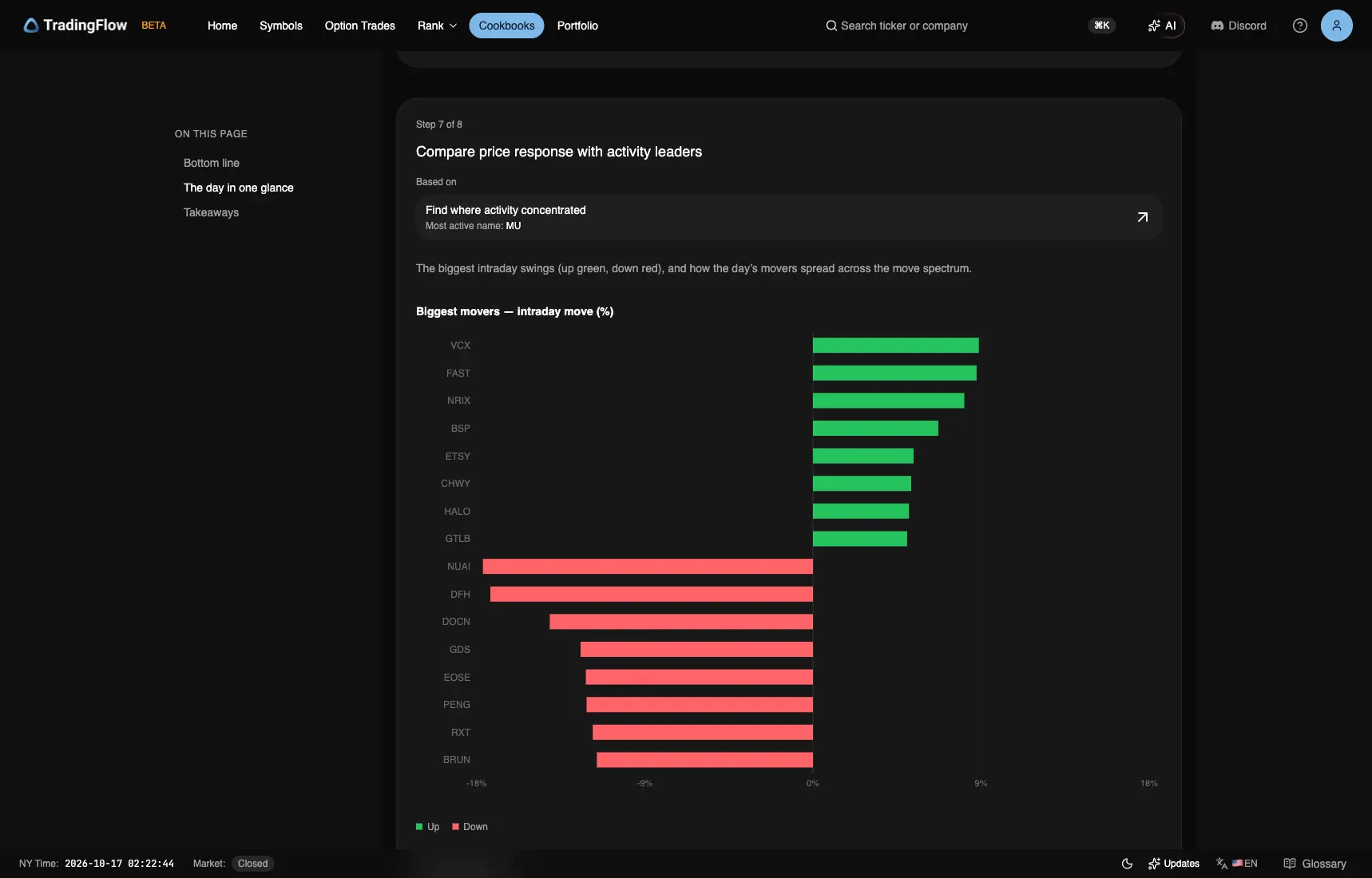Click the Market Closed status badge

tap(252, 864)
